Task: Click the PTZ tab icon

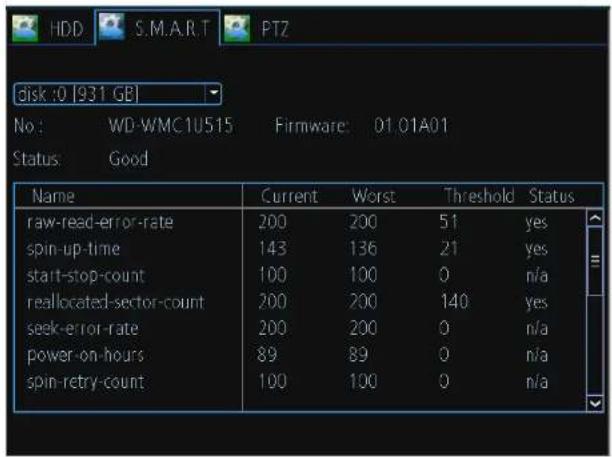Action: click(x=237, y=28)
